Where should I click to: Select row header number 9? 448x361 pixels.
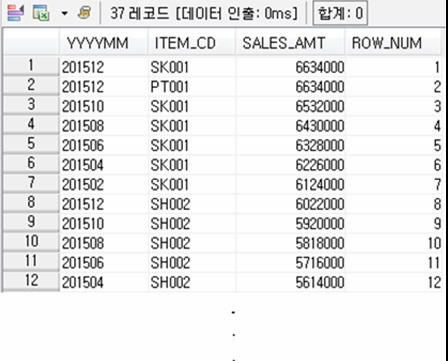31,222
